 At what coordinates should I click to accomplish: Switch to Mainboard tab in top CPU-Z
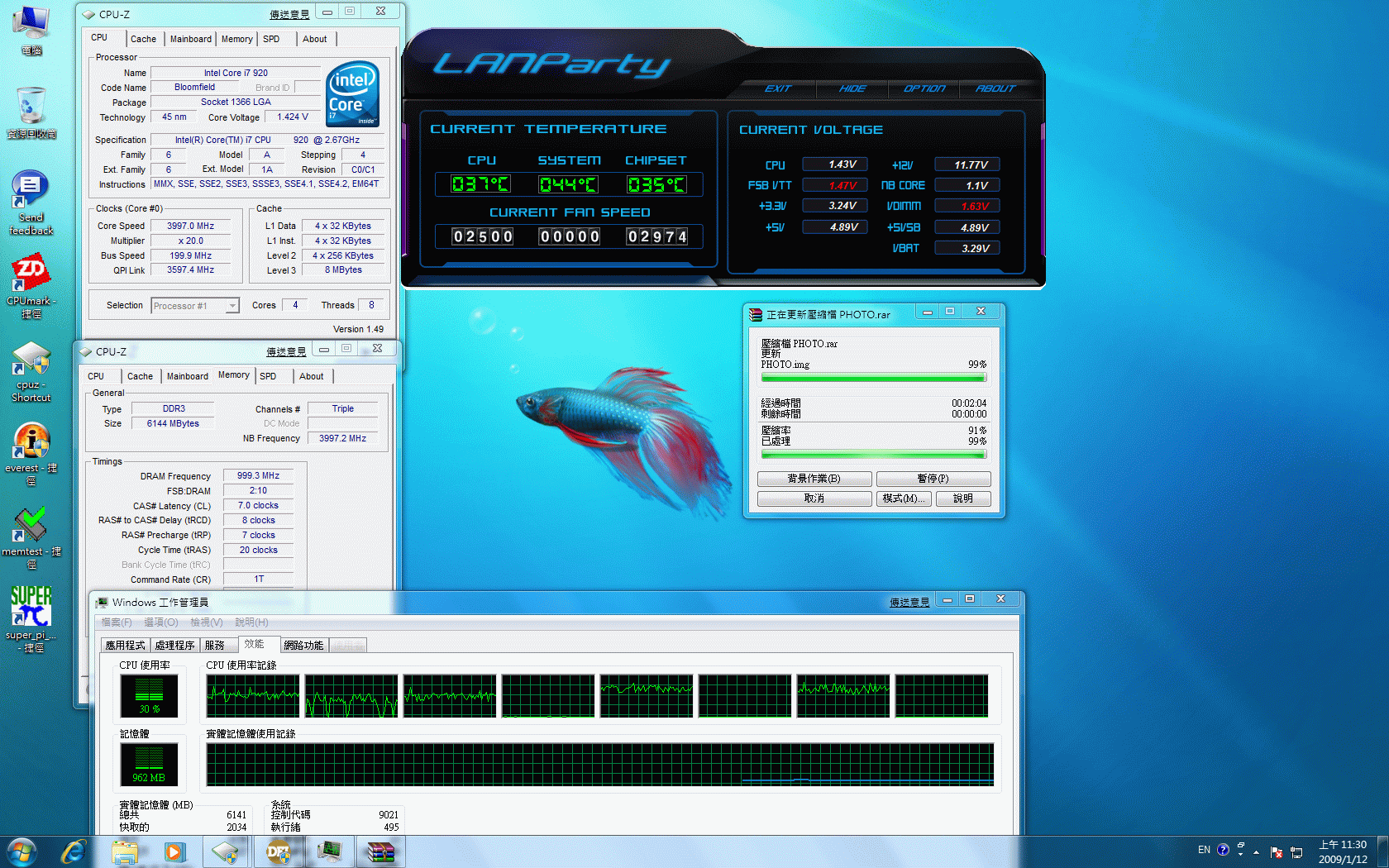190,39
